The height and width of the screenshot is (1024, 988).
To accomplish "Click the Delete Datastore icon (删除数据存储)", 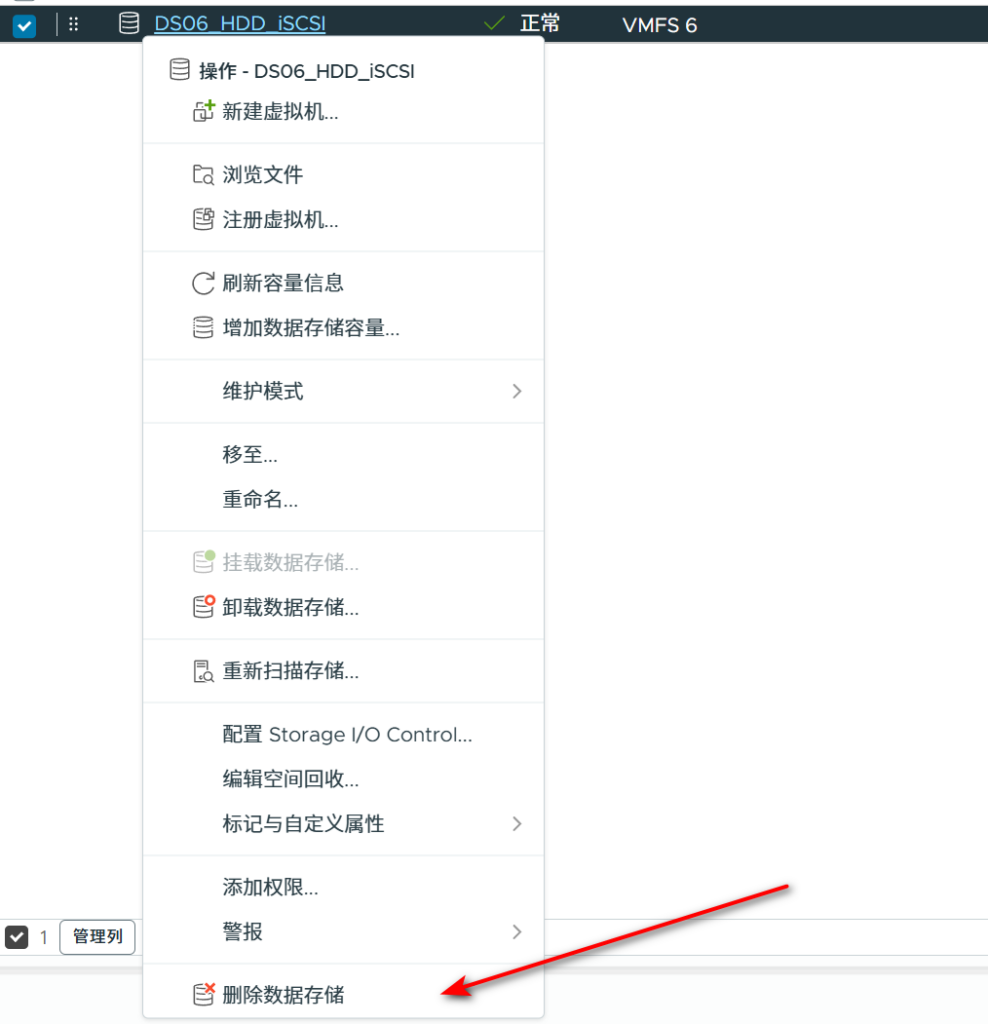I will tap(203, 994).
